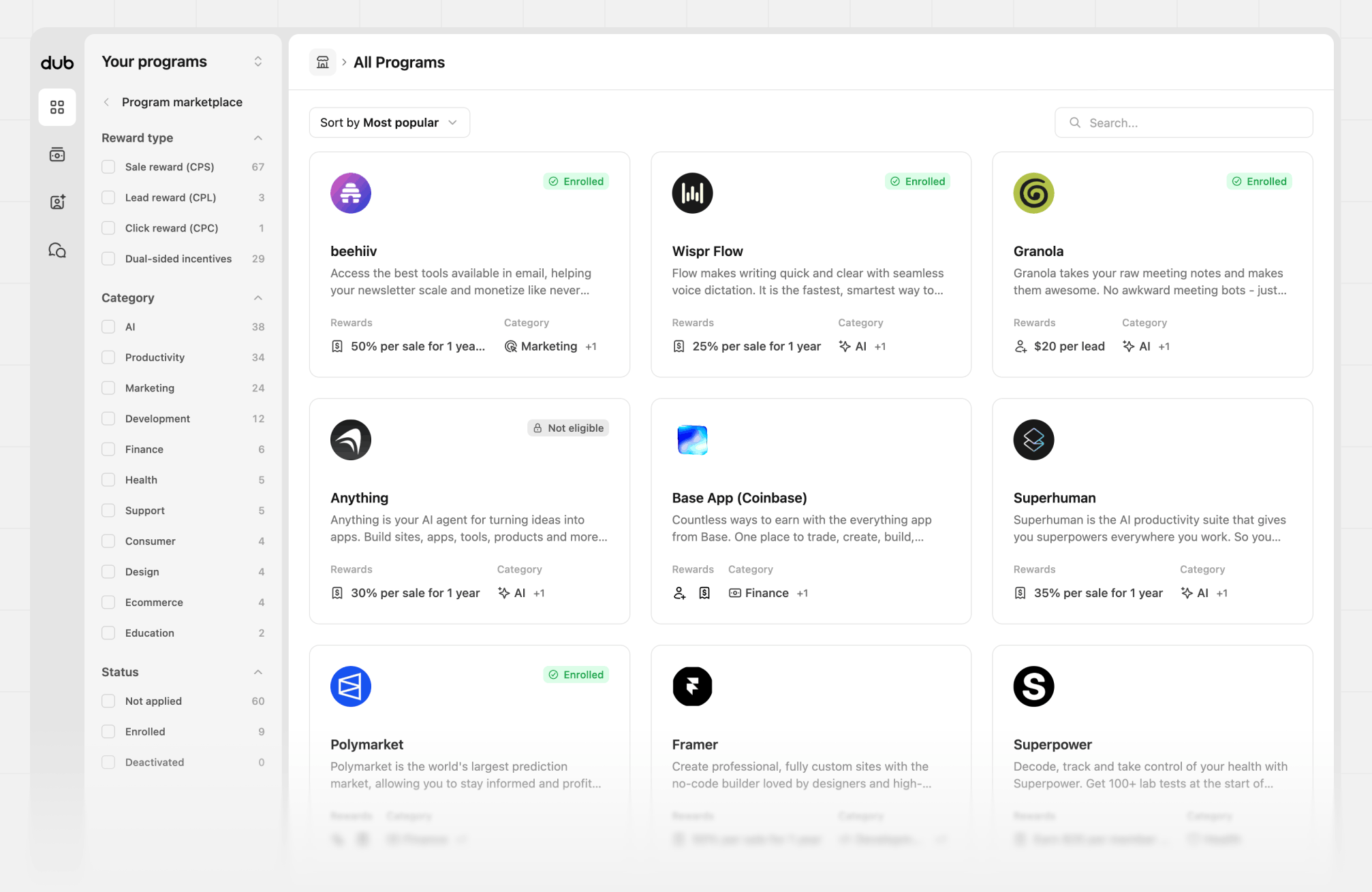Click the Enrolled badge on Polymarket card

coord(576,674)
